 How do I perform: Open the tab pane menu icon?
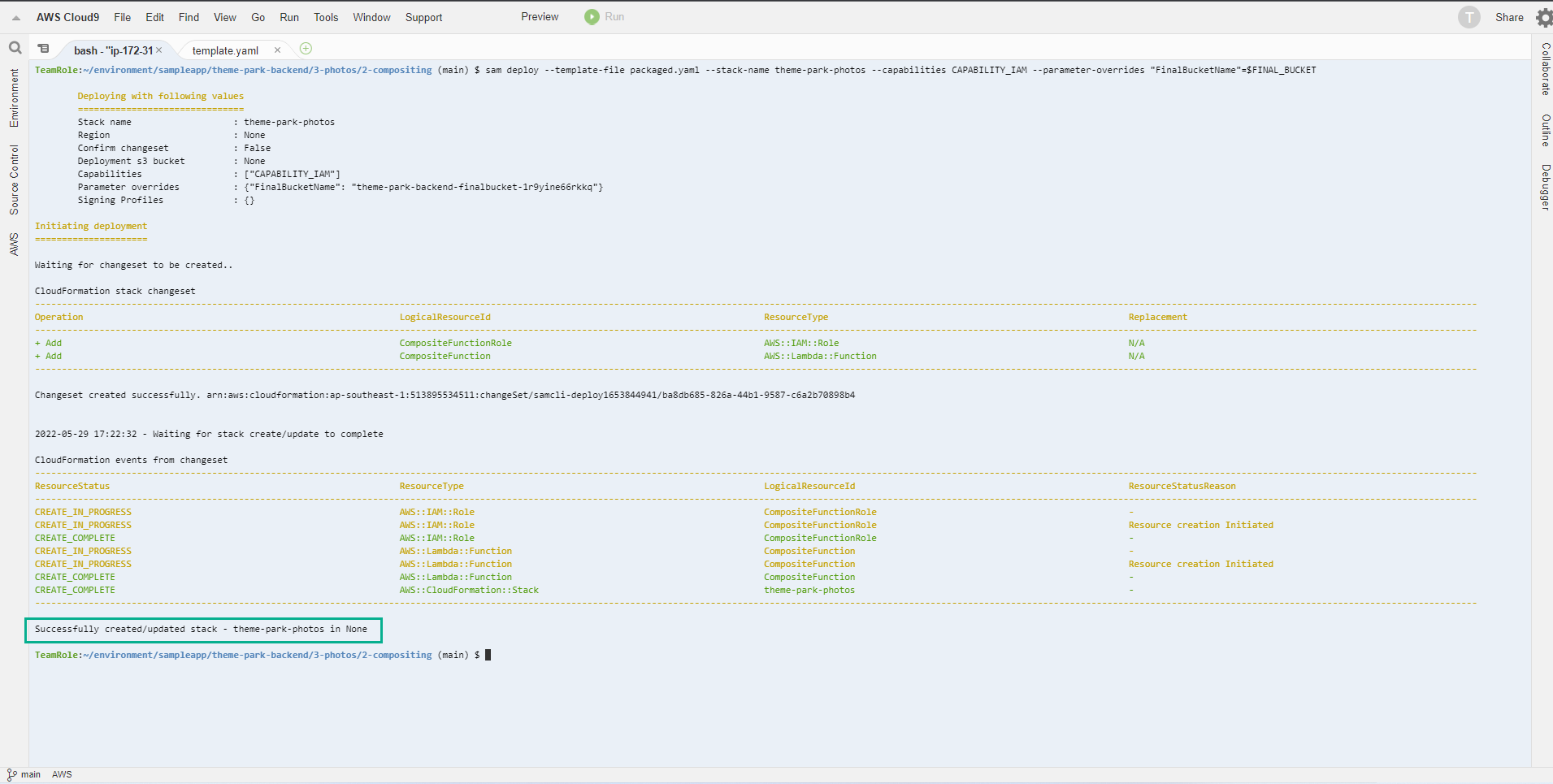pyautogui.click(x=44, y=49)
